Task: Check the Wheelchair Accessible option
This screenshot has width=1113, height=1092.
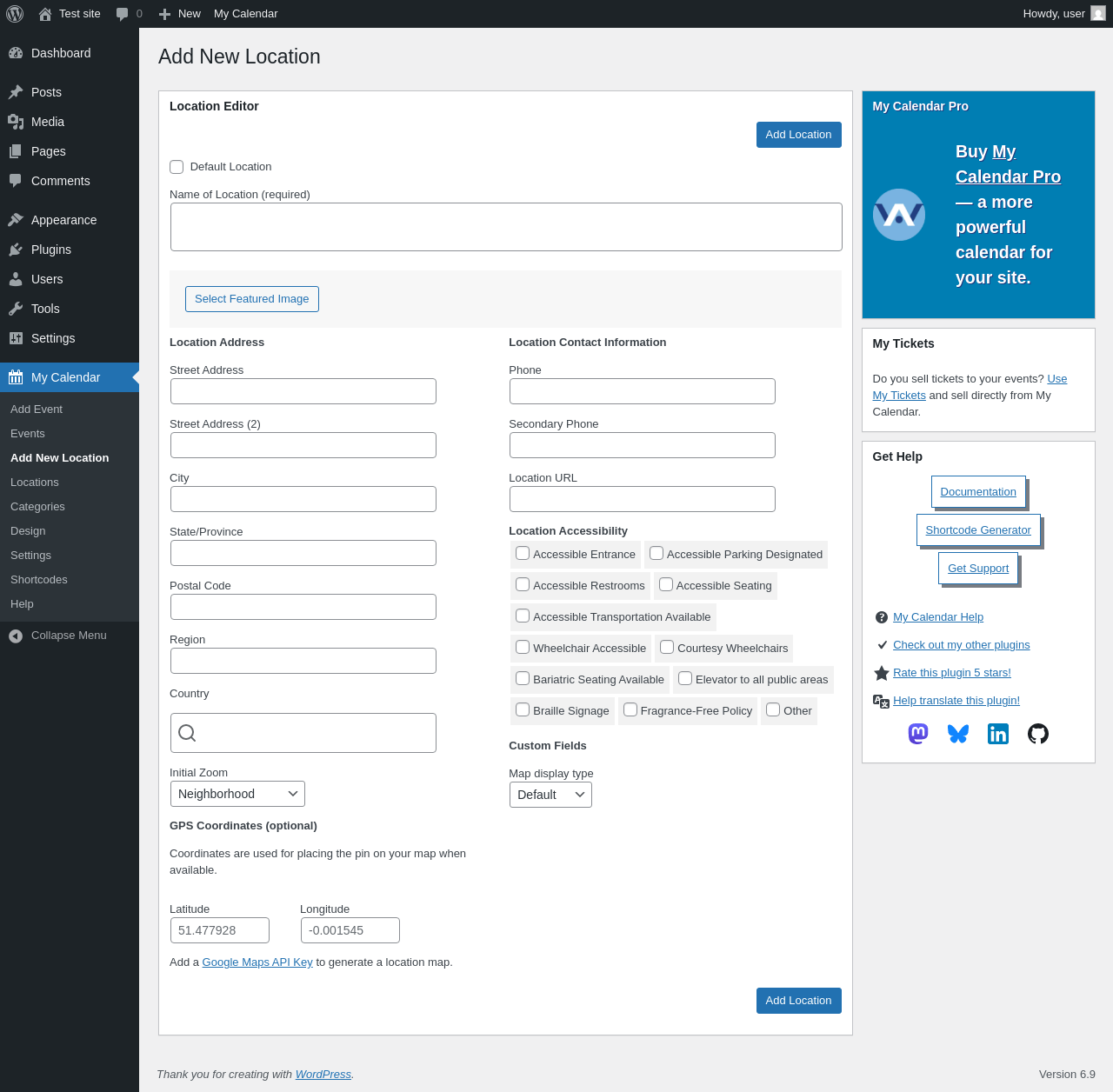Action: pyautogui.click(x=523, y=647)
